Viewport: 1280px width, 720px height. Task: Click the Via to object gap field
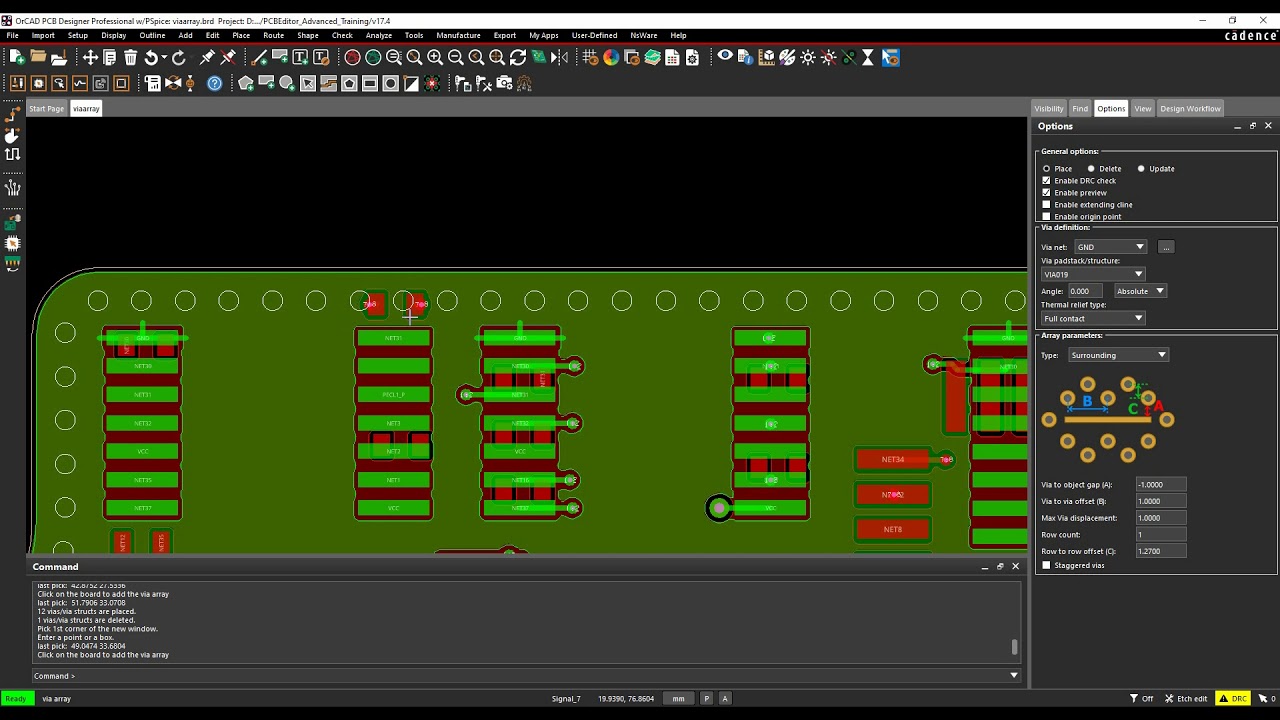(1161, 485)
